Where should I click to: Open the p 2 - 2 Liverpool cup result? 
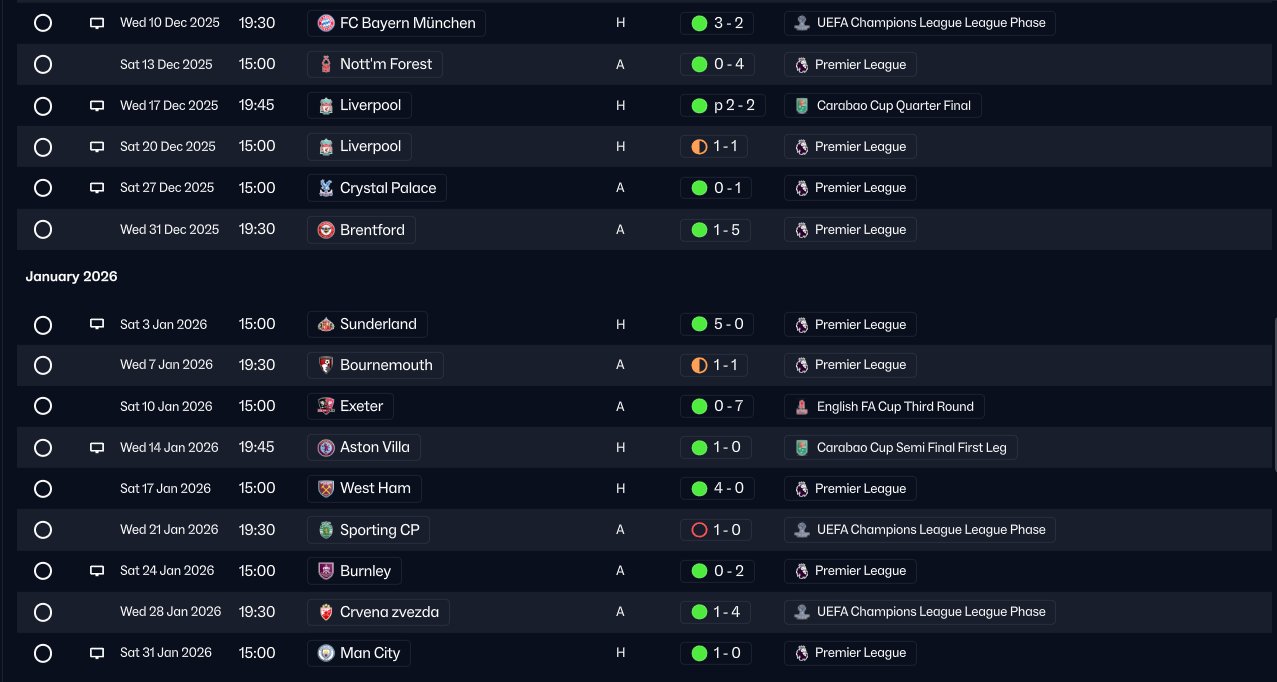[716, 106]
